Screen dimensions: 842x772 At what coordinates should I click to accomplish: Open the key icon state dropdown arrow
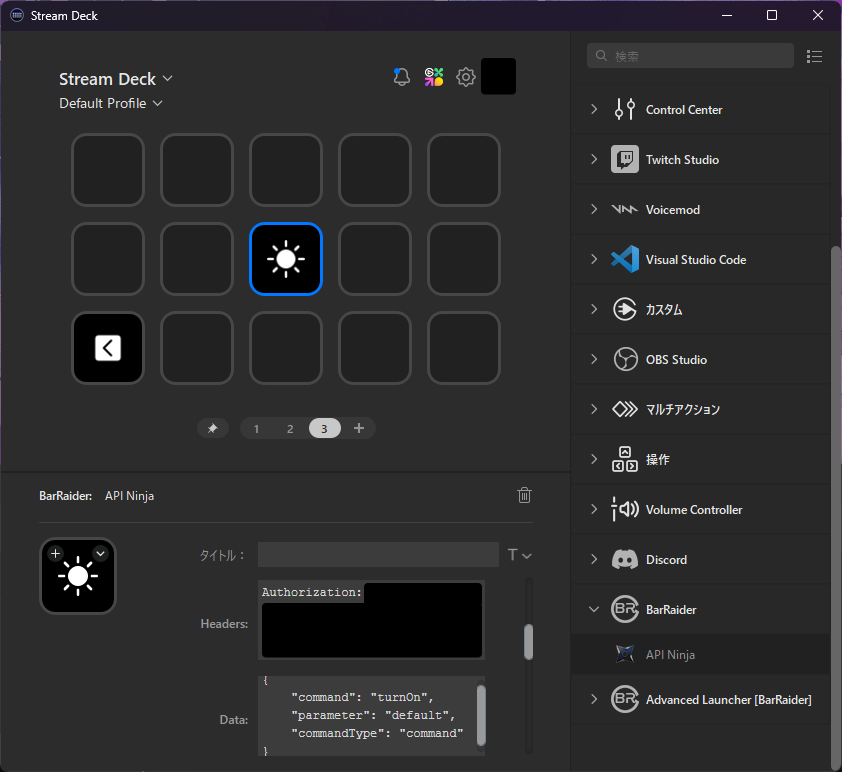pos(100,553)
